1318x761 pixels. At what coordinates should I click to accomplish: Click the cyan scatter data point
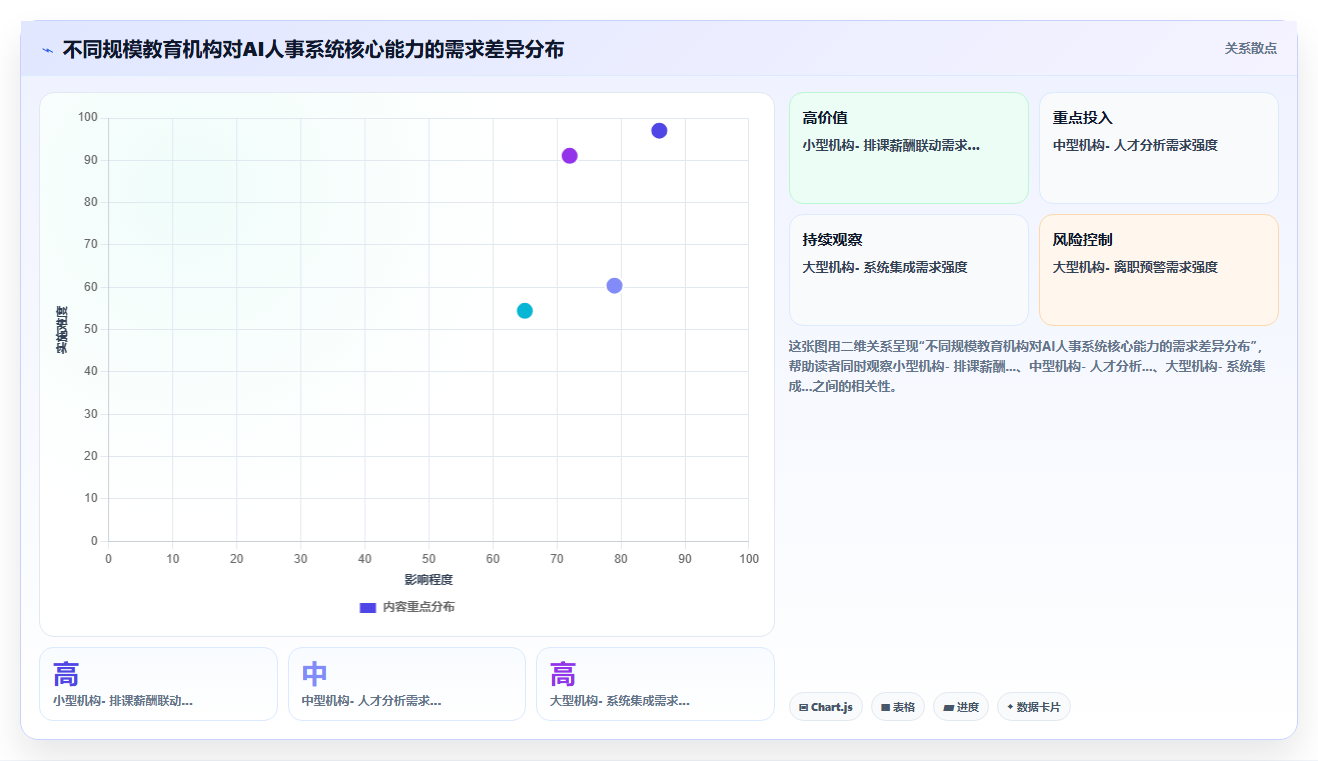click(x=525, y=311)
